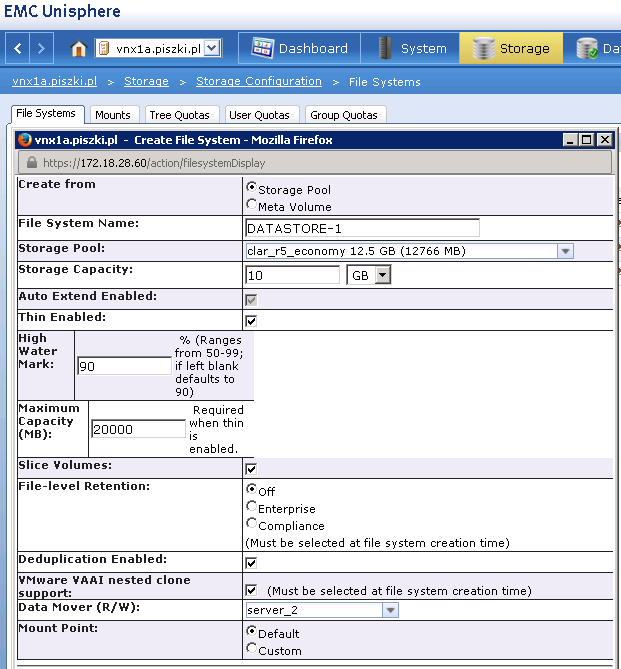Screen dimensions: 621x669
Task: Click the address bar URL text
Action: (x=154, y=163)
